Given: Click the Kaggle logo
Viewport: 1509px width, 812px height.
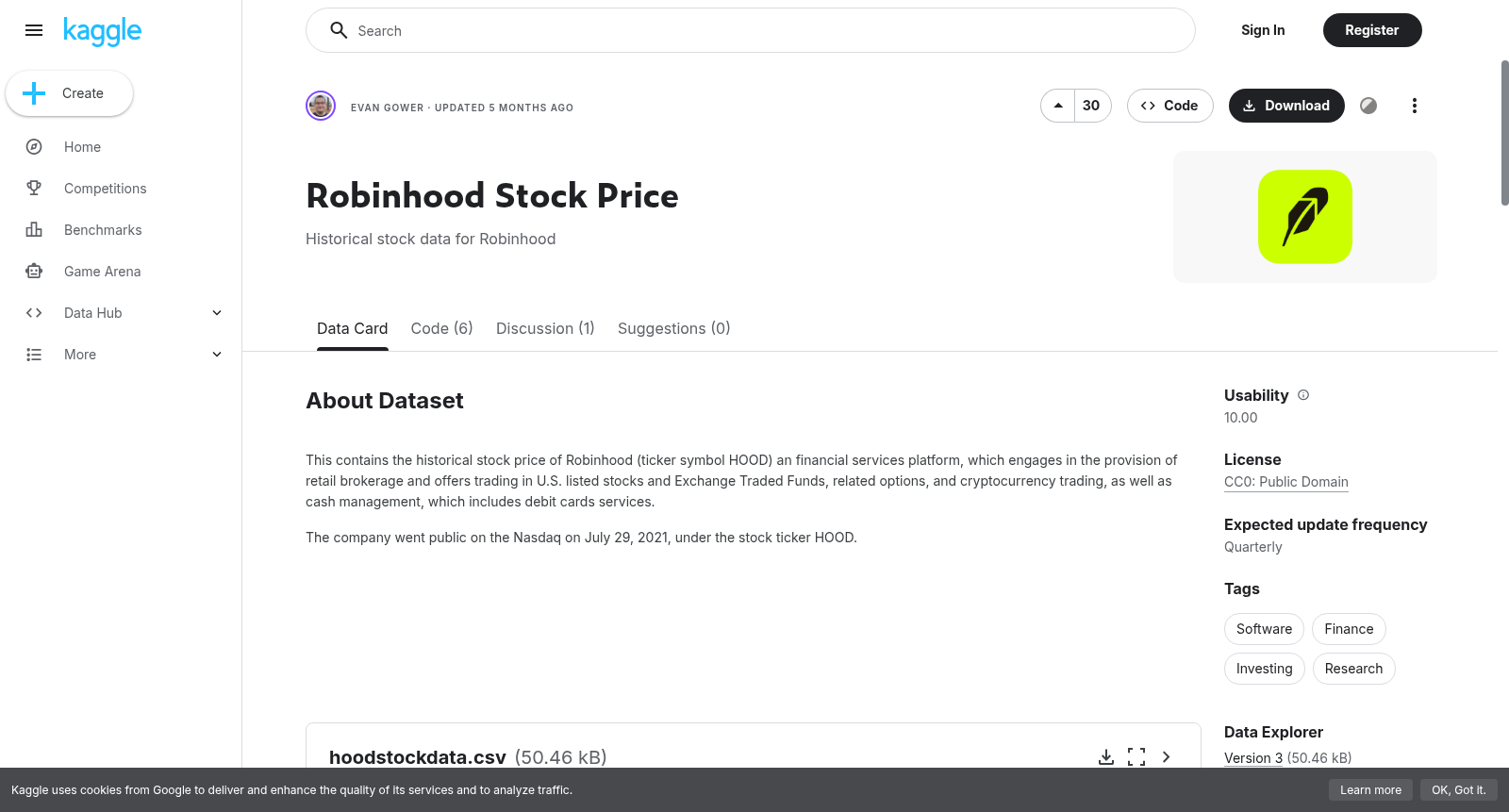Looking at the screenshot, I should tap(102, 31).
